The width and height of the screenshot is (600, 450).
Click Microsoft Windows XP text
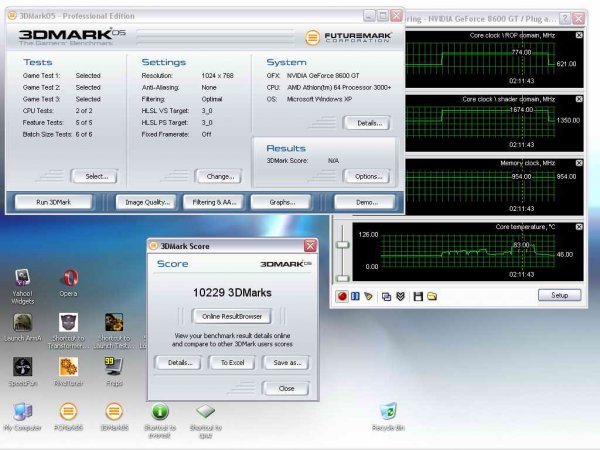tap(319, 99)
